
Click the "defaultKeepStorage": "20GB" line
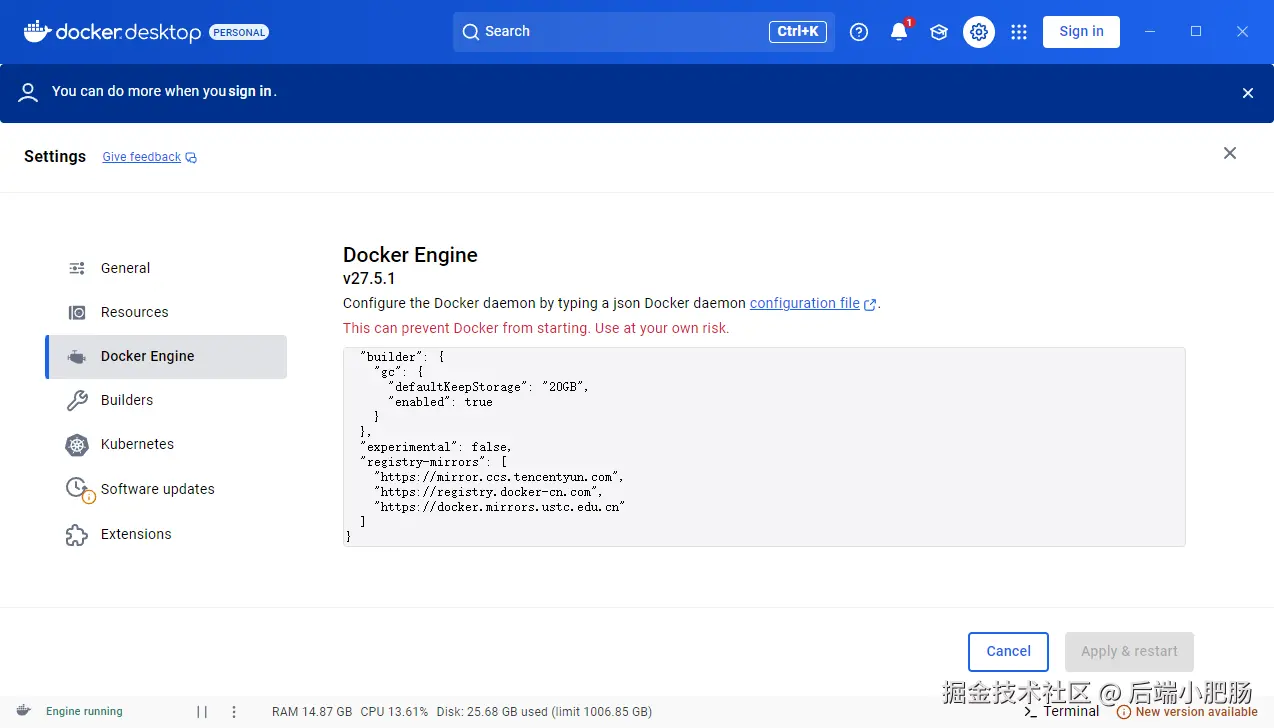click(489, 387)
